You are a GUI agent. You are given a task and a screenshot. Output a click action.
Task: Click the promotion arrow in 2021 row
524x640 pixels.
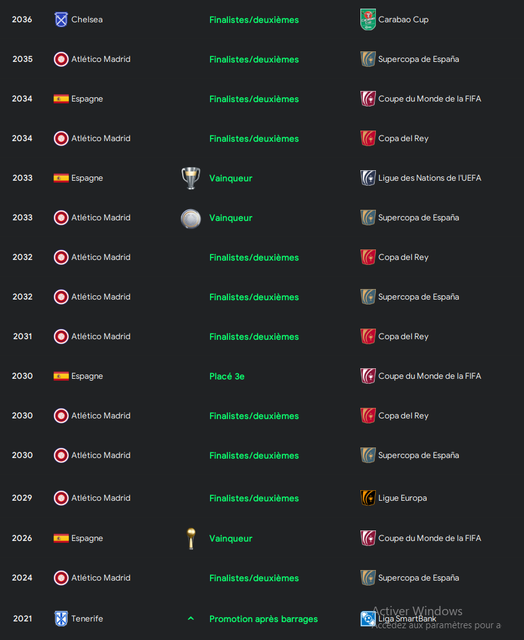tap(191, 619)
